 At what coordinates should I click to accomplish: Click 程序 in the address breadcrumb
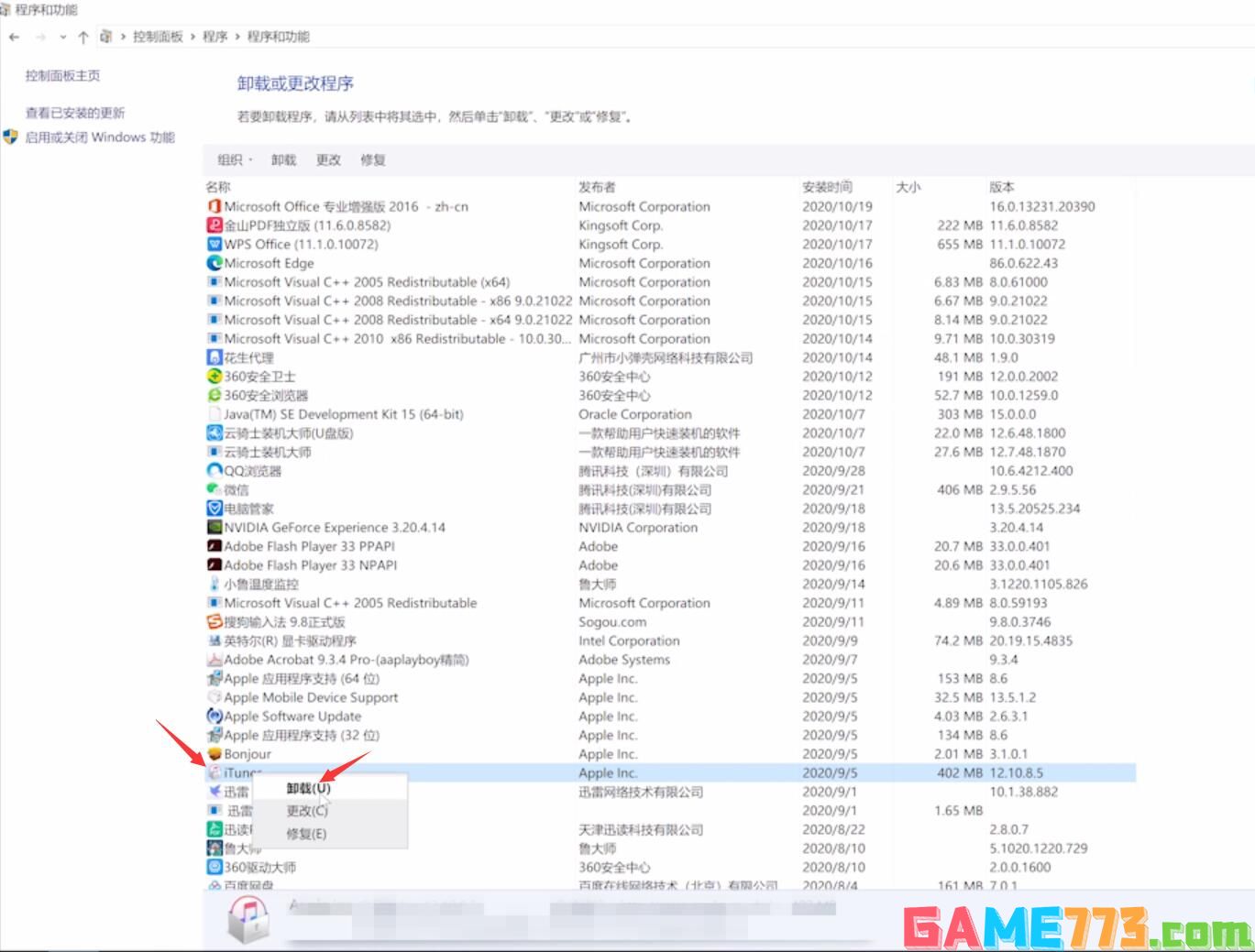click(215, 37)
